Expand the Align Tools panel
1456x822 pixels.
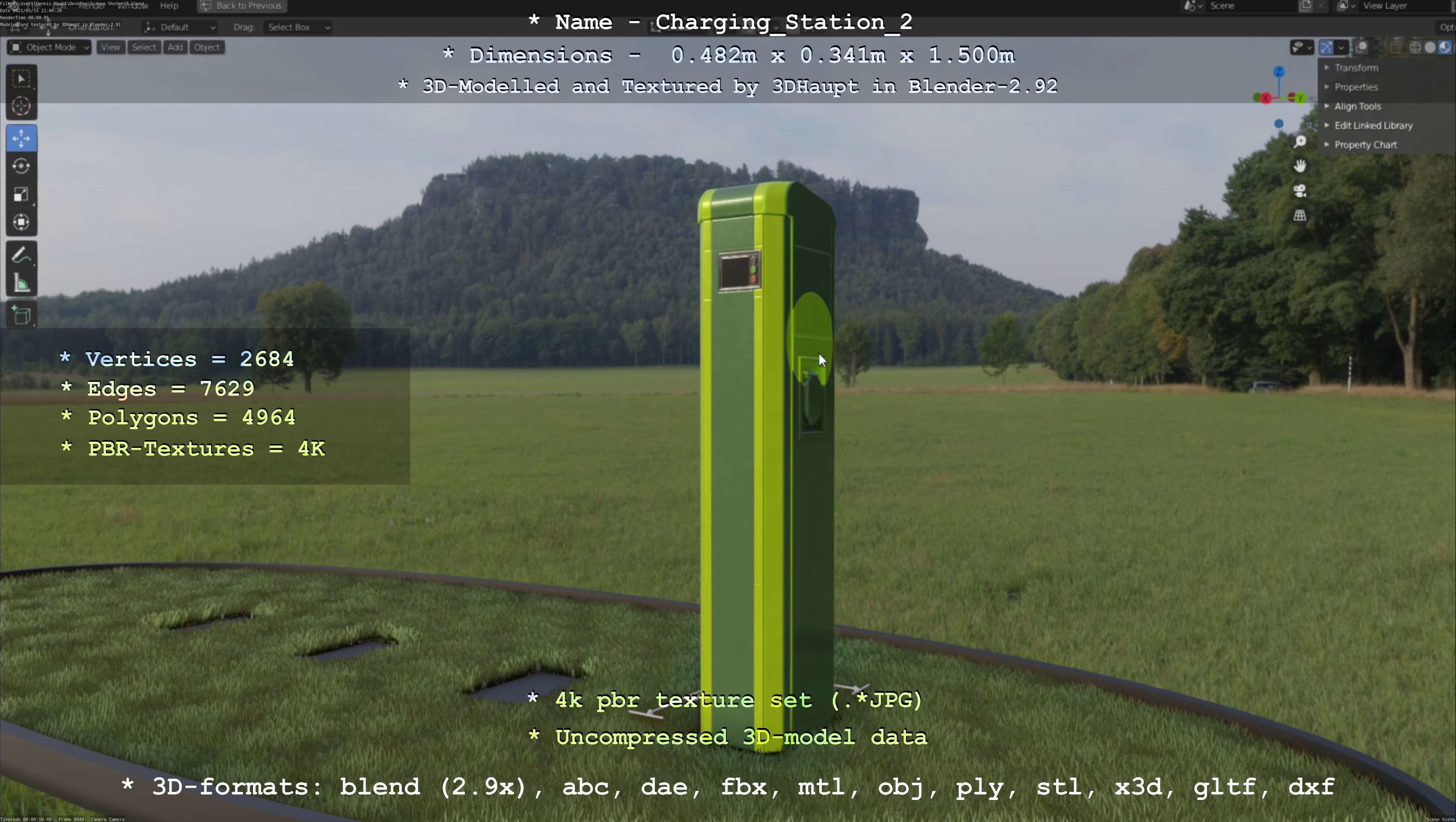[x=1357, y=106]
